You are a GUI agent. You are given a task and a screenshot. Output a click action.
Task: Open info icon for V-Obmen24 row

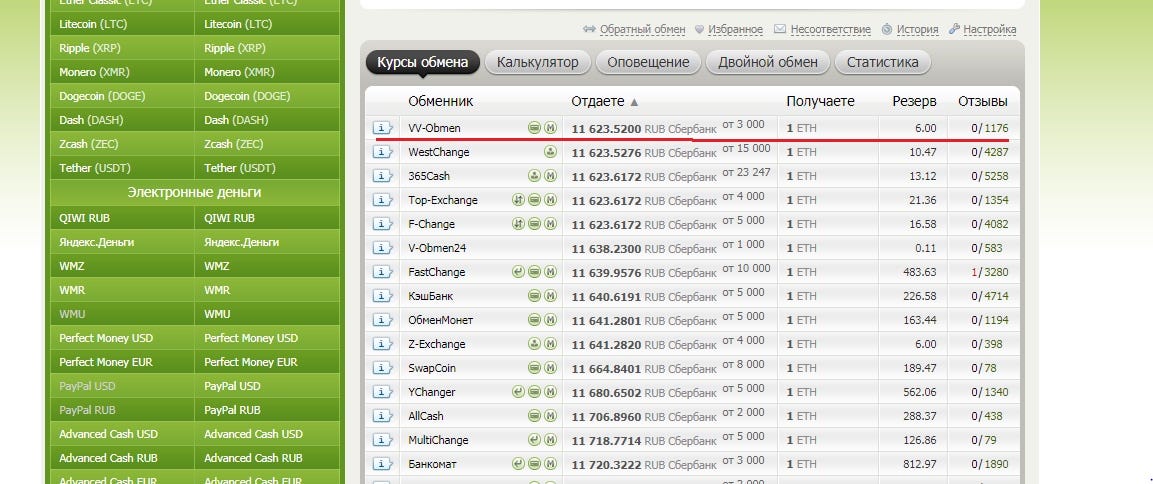tap(382, 248)
